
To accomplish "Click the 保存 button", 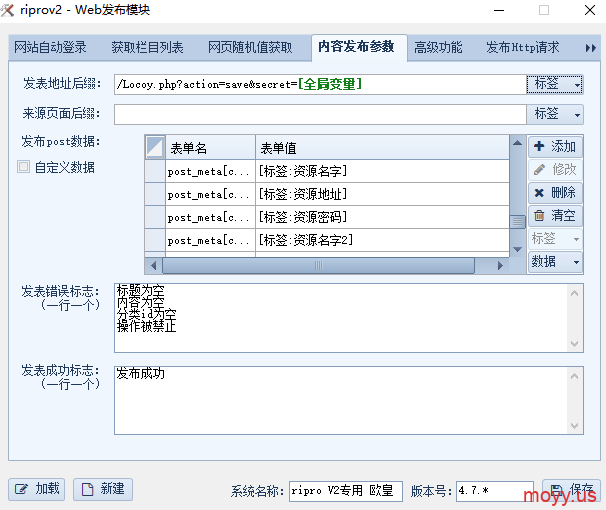I will point(571,490).
